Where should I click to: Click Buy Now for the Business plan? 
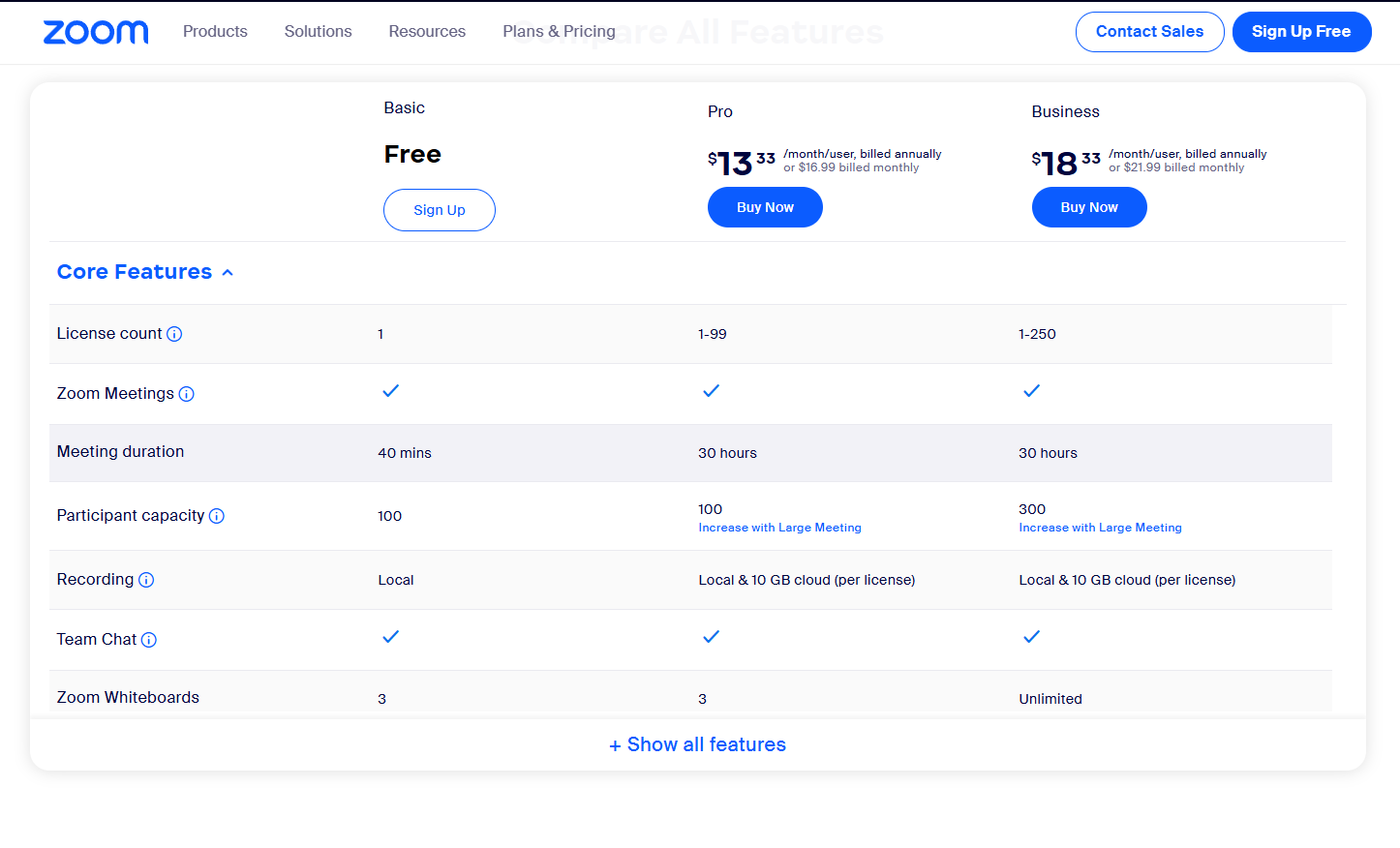[x=1089, y=208]
